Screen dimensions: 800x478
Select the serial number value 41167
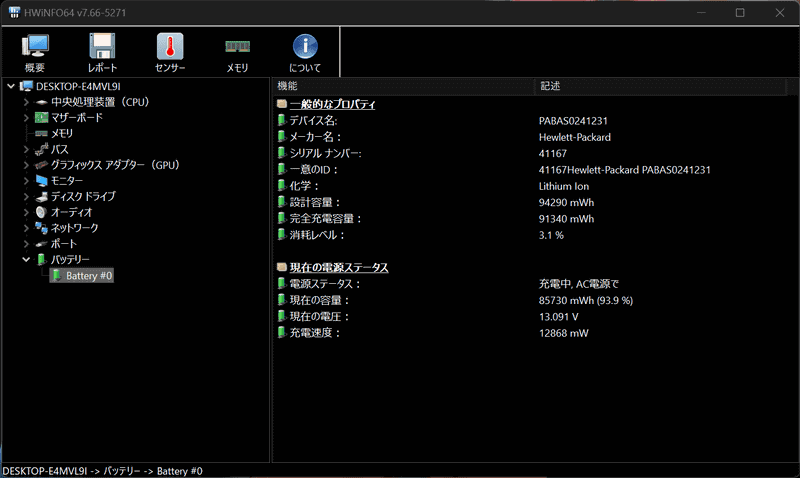coord(553,154)
